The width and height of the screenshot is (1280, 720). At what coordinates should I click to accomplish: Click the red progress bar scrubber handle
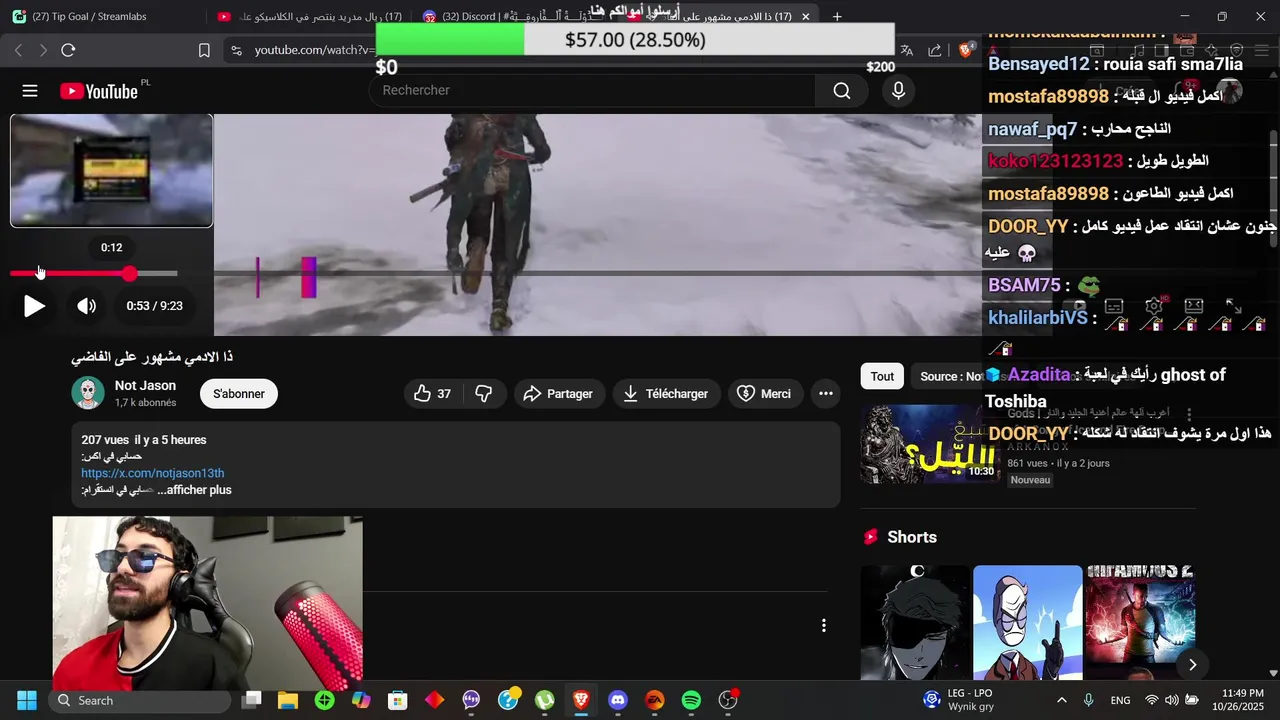(x=130, y=274)
